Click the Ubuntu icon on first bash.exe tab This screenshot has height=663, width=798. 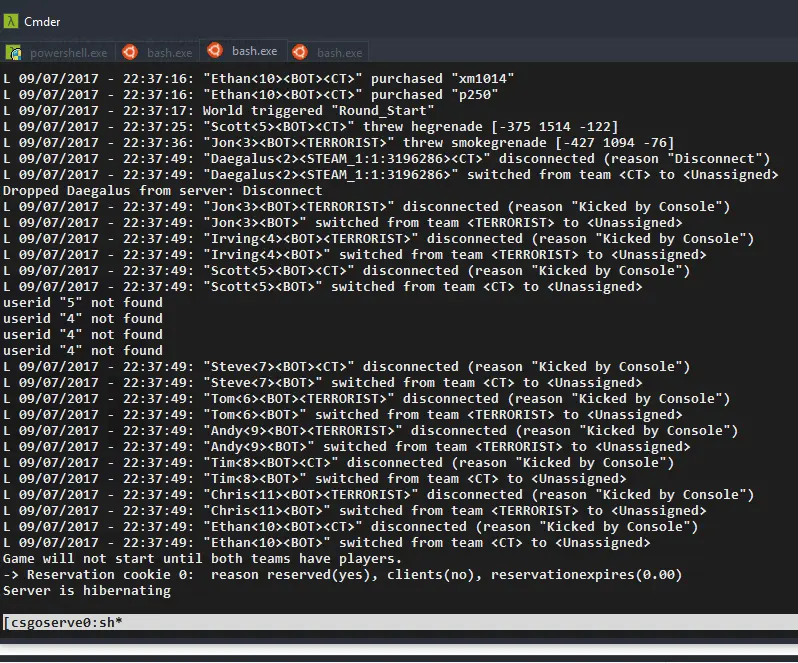coord(130,52)
